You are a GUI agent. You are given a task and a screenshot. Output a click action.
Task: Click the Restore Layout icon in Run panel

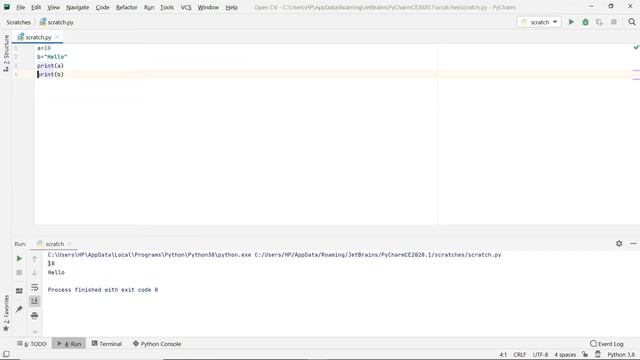[x=19, y=291]
